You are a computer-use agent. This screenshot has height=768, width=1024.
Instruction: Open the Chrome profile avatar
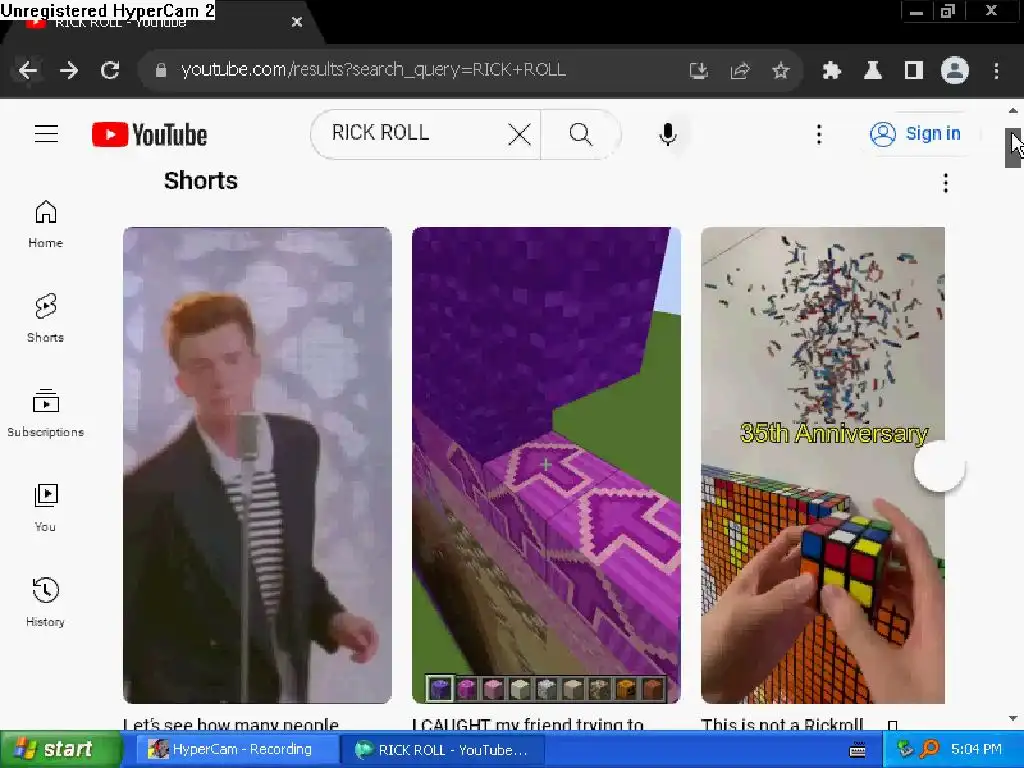(x=954, y=71)
